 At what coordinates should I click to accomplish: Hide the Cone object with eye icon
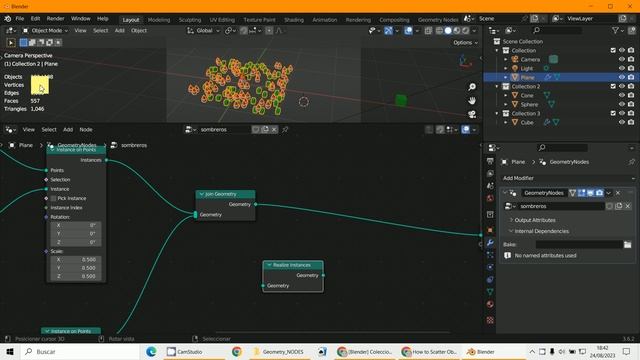[x=622, y=95]
